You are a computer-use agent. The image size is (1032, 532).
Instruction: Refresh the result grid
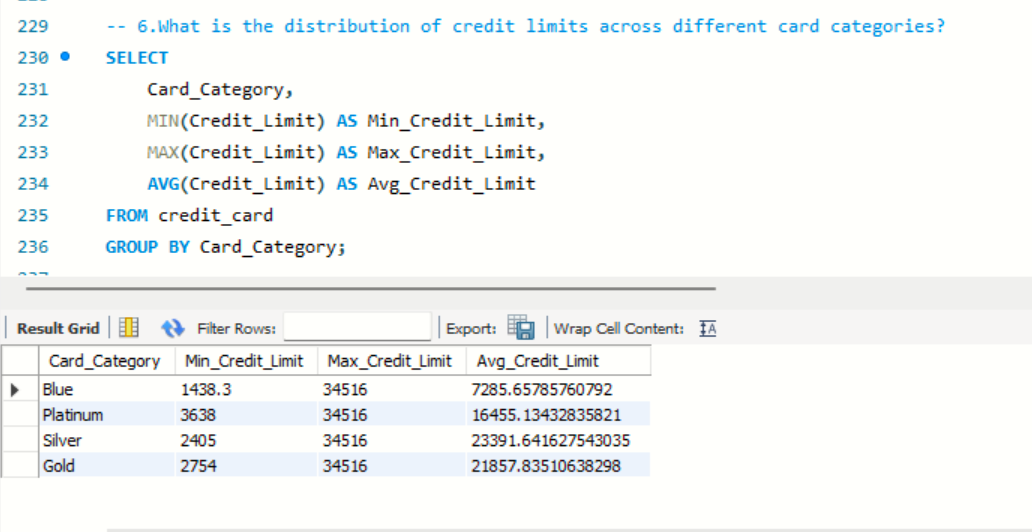[172, 327]
